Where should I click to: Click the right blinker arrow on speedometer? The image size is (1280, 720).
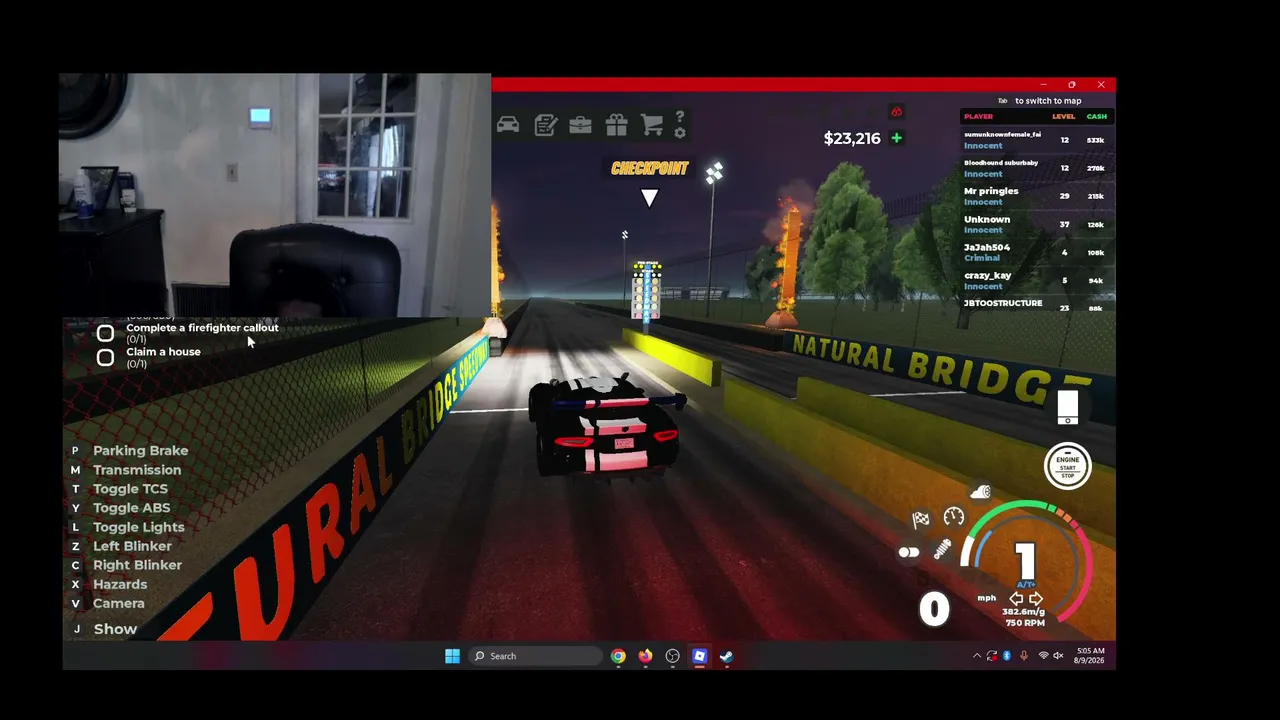[1036, 598]
